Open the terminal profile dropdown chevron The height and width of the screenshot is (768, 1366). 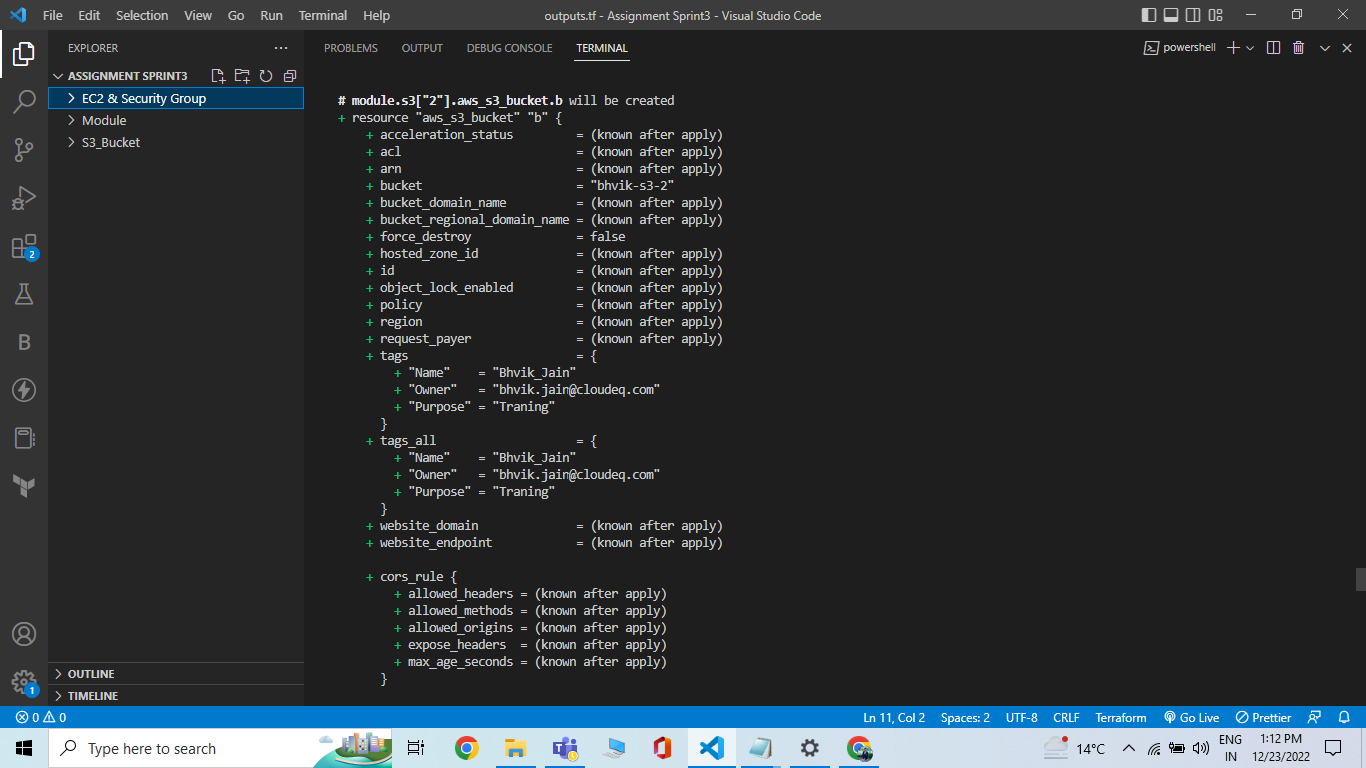click(x=1250, y=47)
